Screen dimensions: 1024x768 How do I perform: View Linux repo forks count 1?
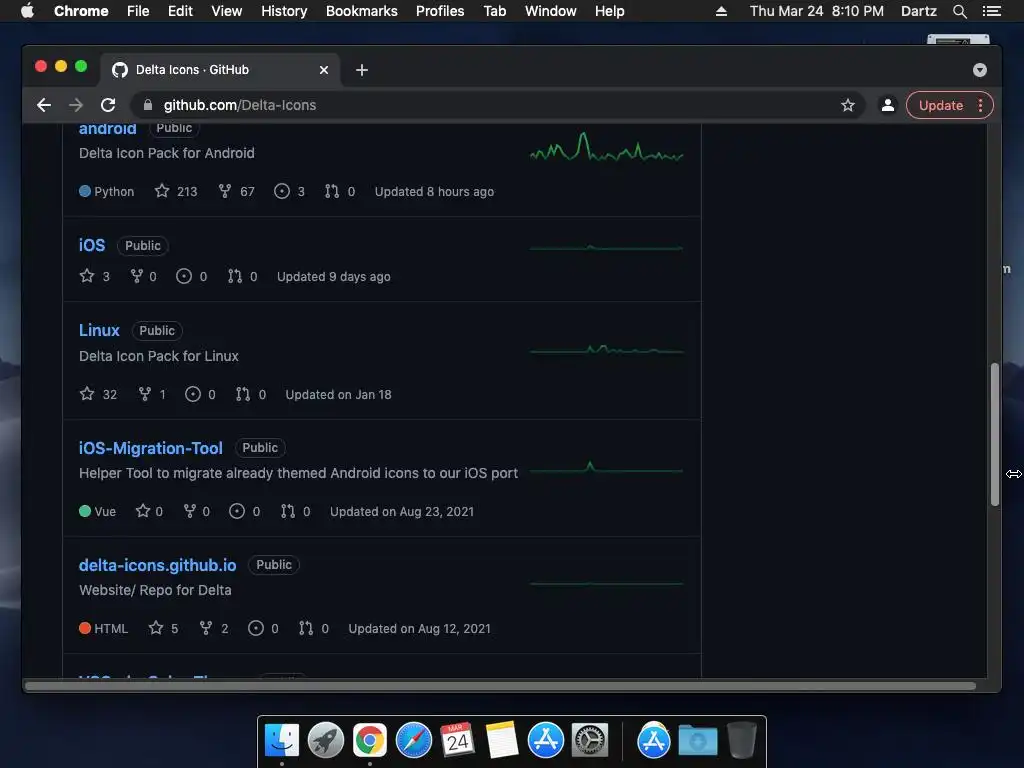[x=152, y=394]
